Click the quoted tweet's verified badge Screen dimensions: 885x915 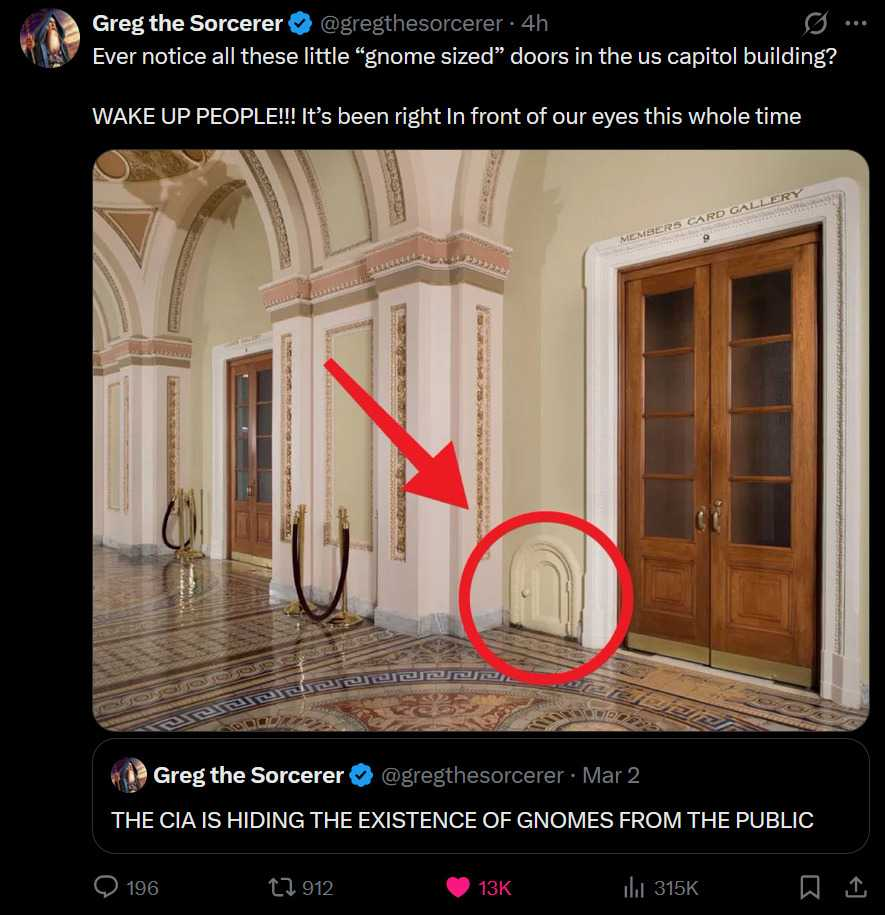tap(361, 775)
